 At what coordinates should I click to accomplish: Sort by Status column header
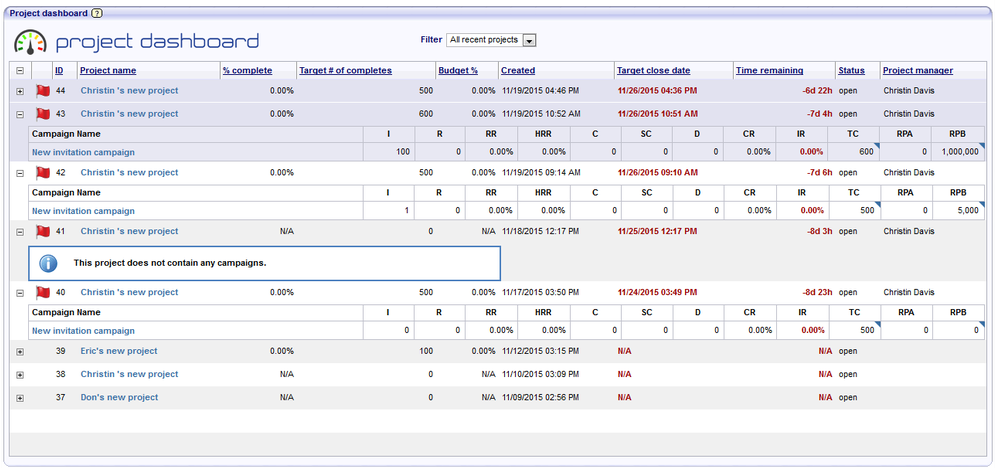(x=852, y=70)
